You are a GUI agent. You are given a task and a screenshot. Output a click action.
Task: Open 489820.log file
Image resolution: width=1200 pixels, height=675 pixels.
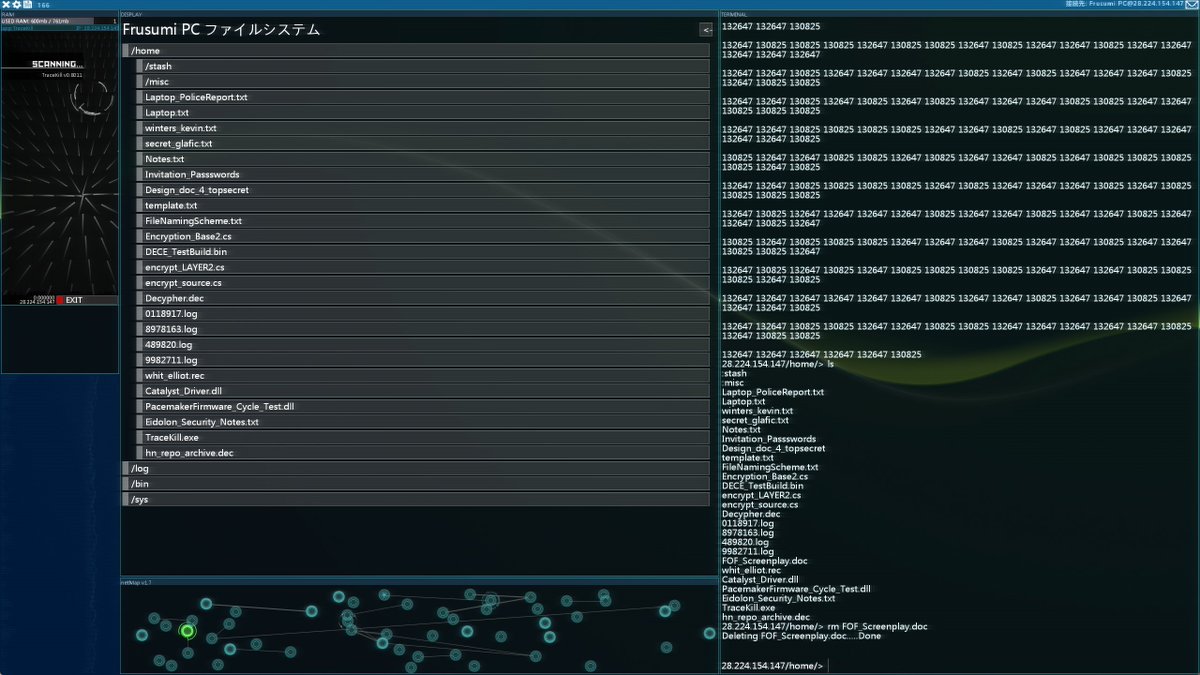(x=423, y=345)
